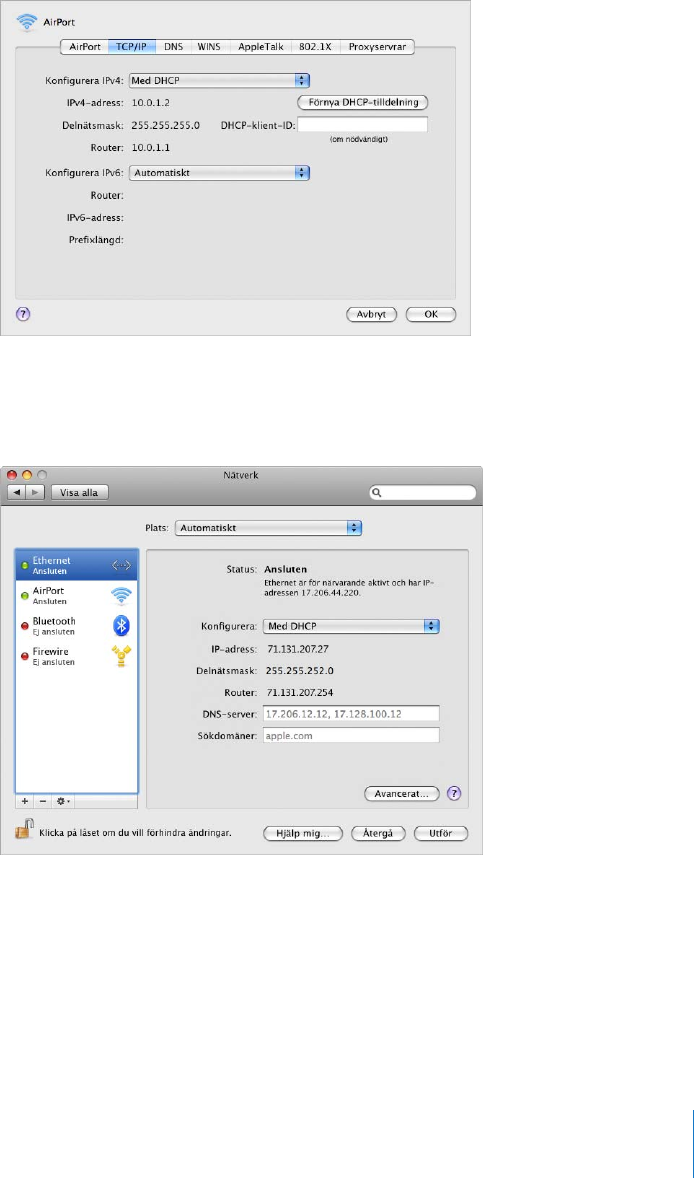
Task: Click the green status dot next to Ethernet
Action: point(25,565)
